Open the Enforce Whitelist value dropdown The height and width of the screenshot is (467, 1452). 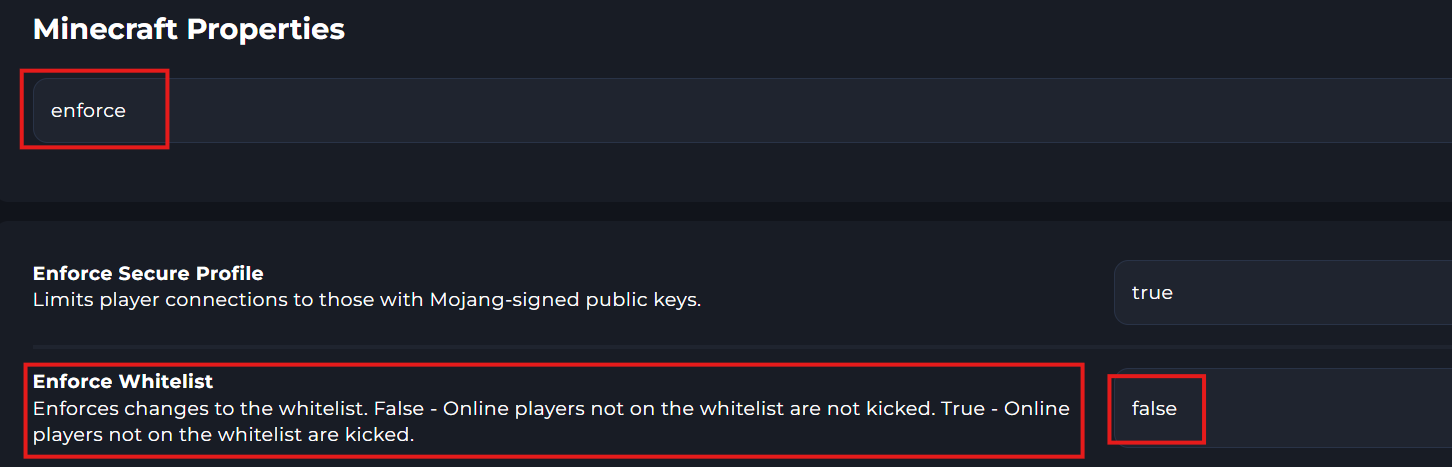click(x=1280, y=408)
